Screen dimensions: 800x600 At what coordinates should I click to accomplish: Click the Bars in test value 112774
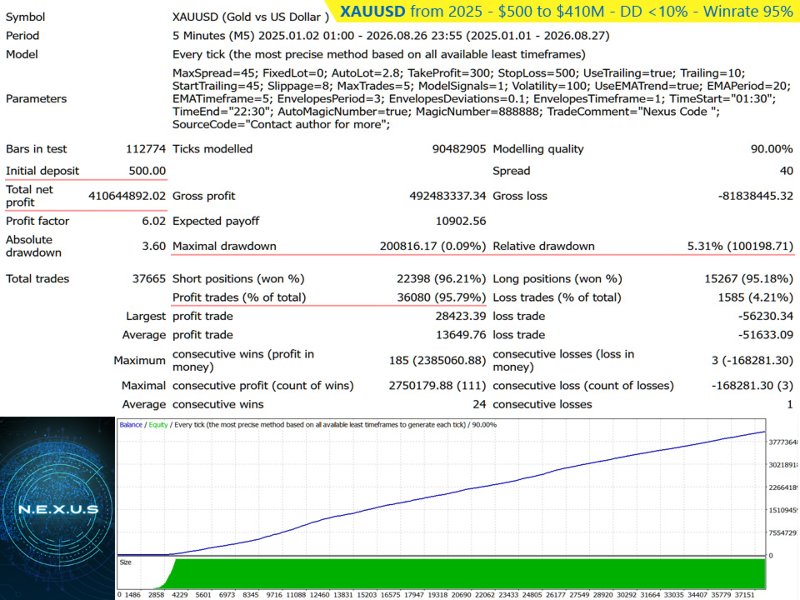click(145, 149)
